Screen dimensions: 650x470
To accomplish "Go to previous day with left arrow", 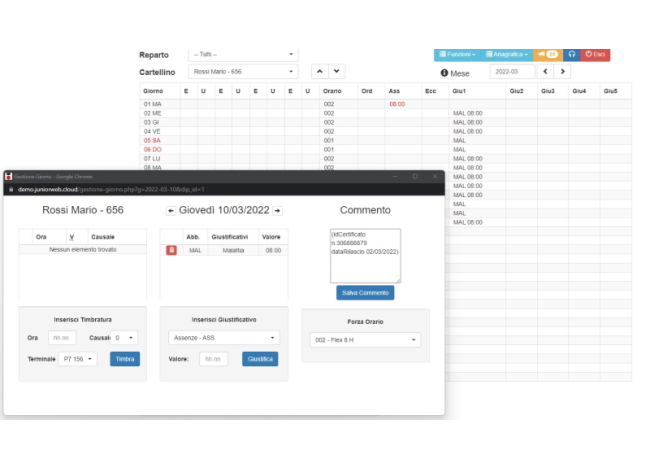I will pos(170,211).
